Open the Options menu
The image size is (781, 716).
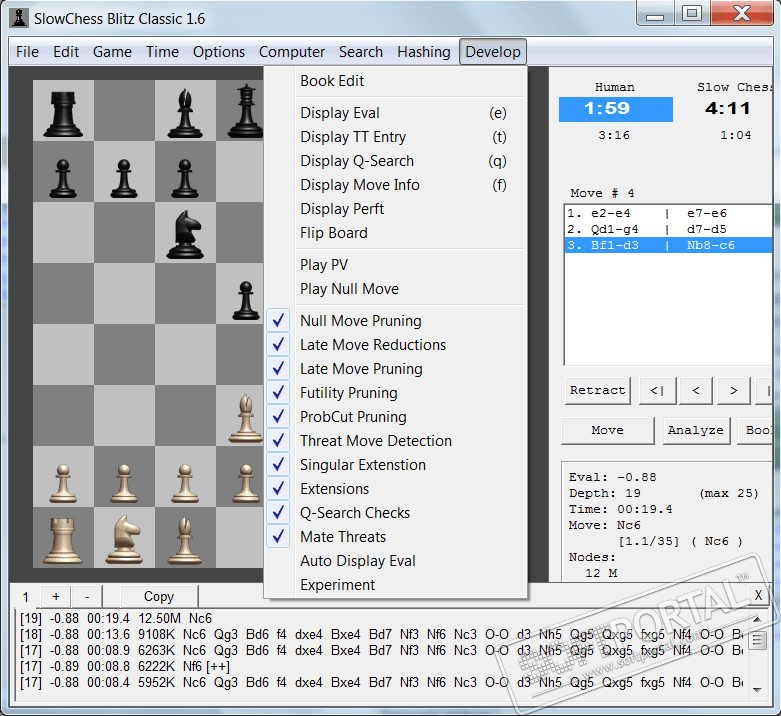(219, 52)
